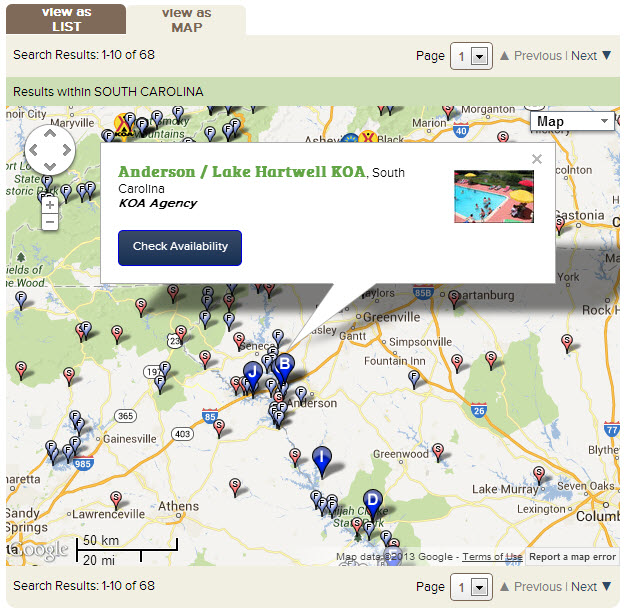Close the campground info popup

tap(537, 159)
